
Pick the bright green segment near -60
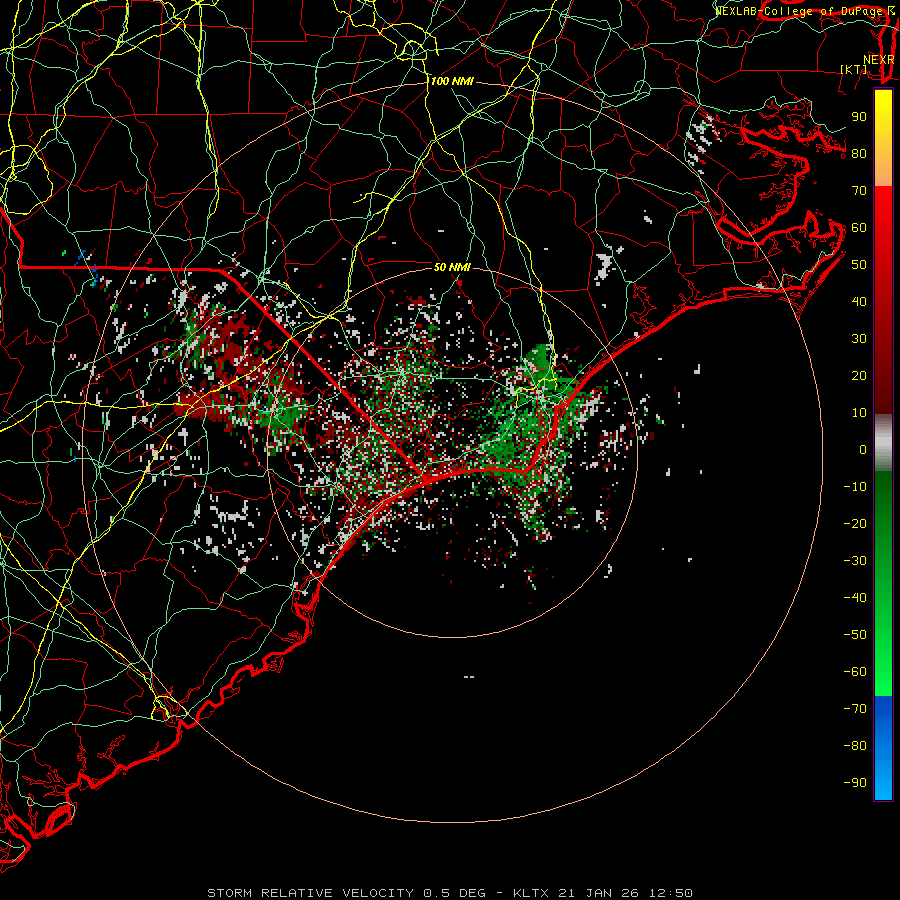click(x=883, y=677)
